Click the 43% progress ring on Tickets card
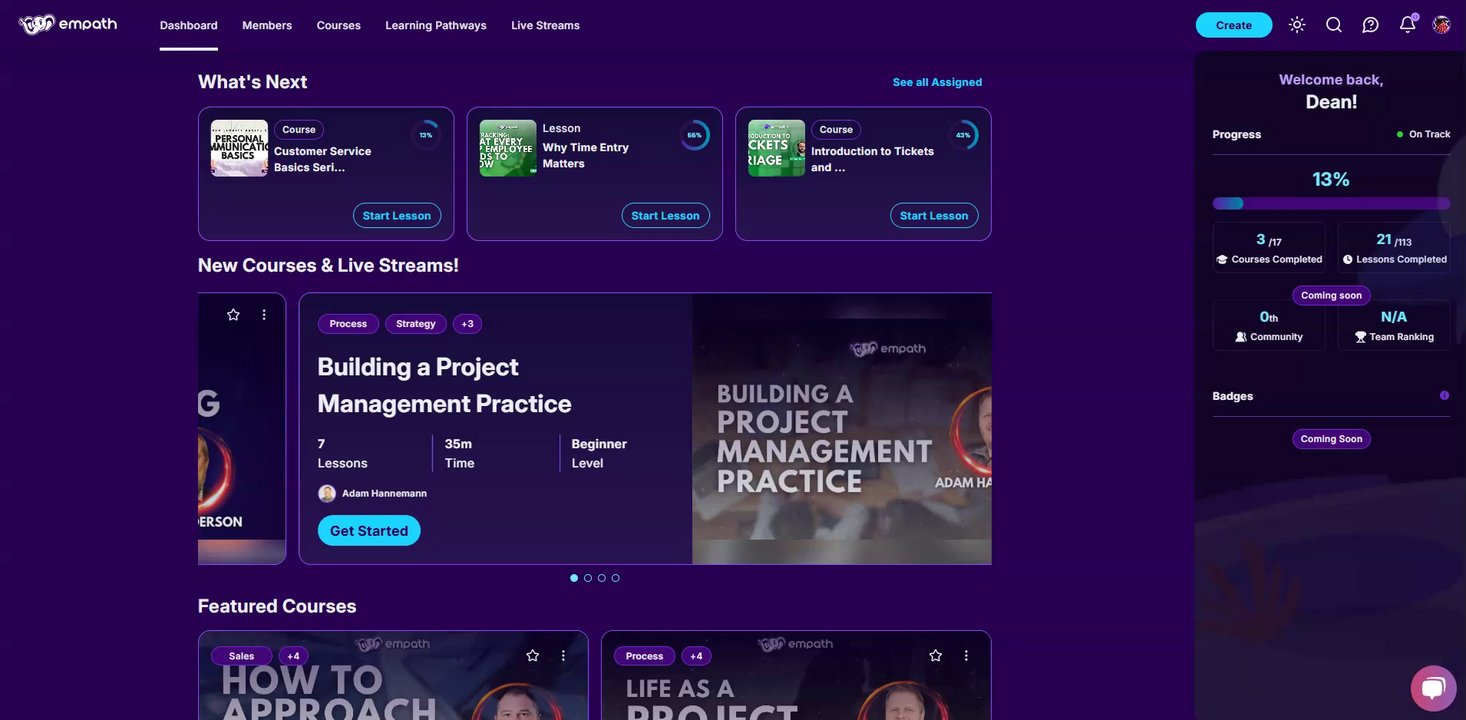The height and width of the screenshot is (720, 1466). [x=963, y=135]
